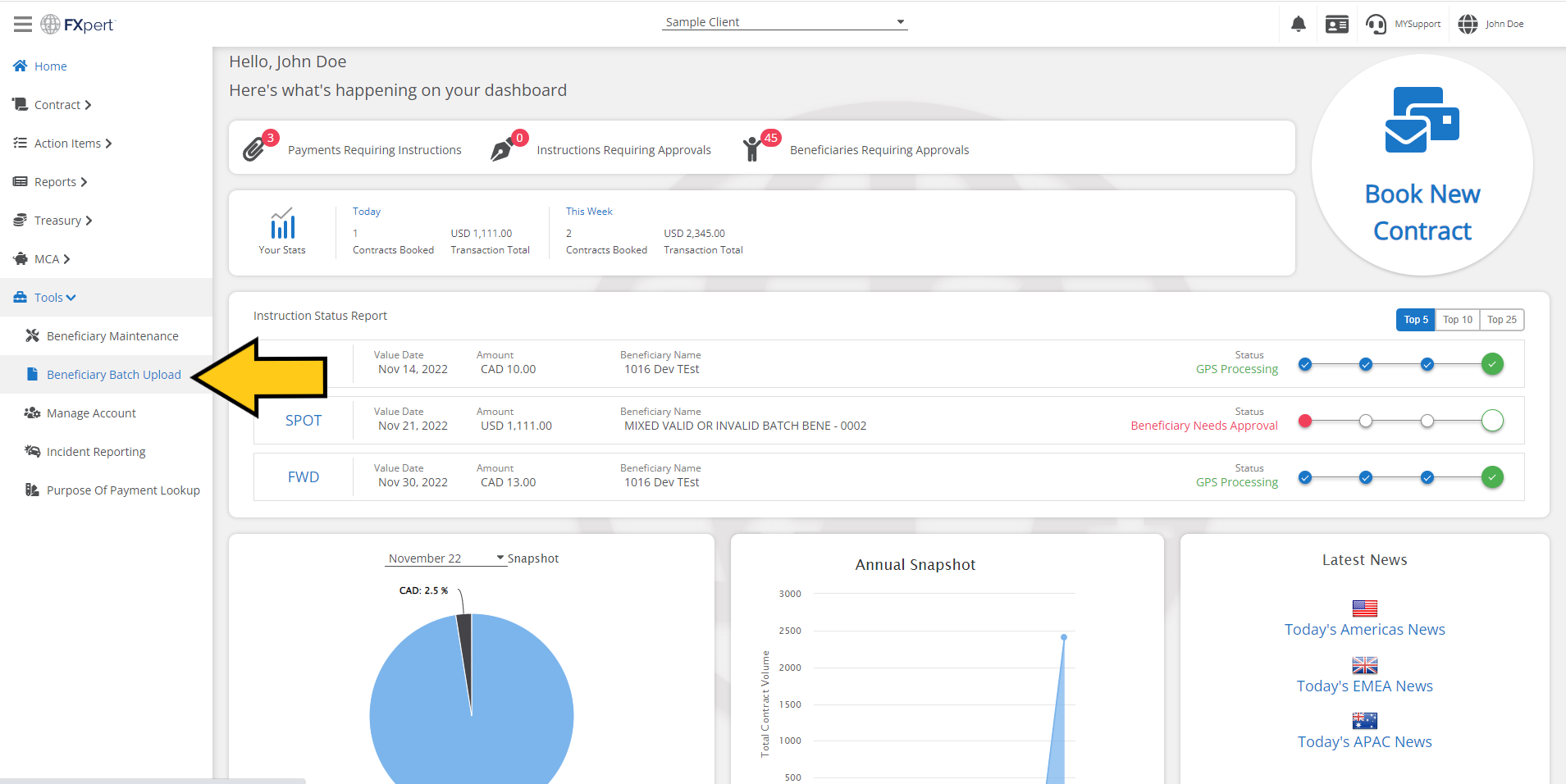Click the MYSupport headset icon
Viewport: 1566px width, 784px height.
coord(1376,25)
